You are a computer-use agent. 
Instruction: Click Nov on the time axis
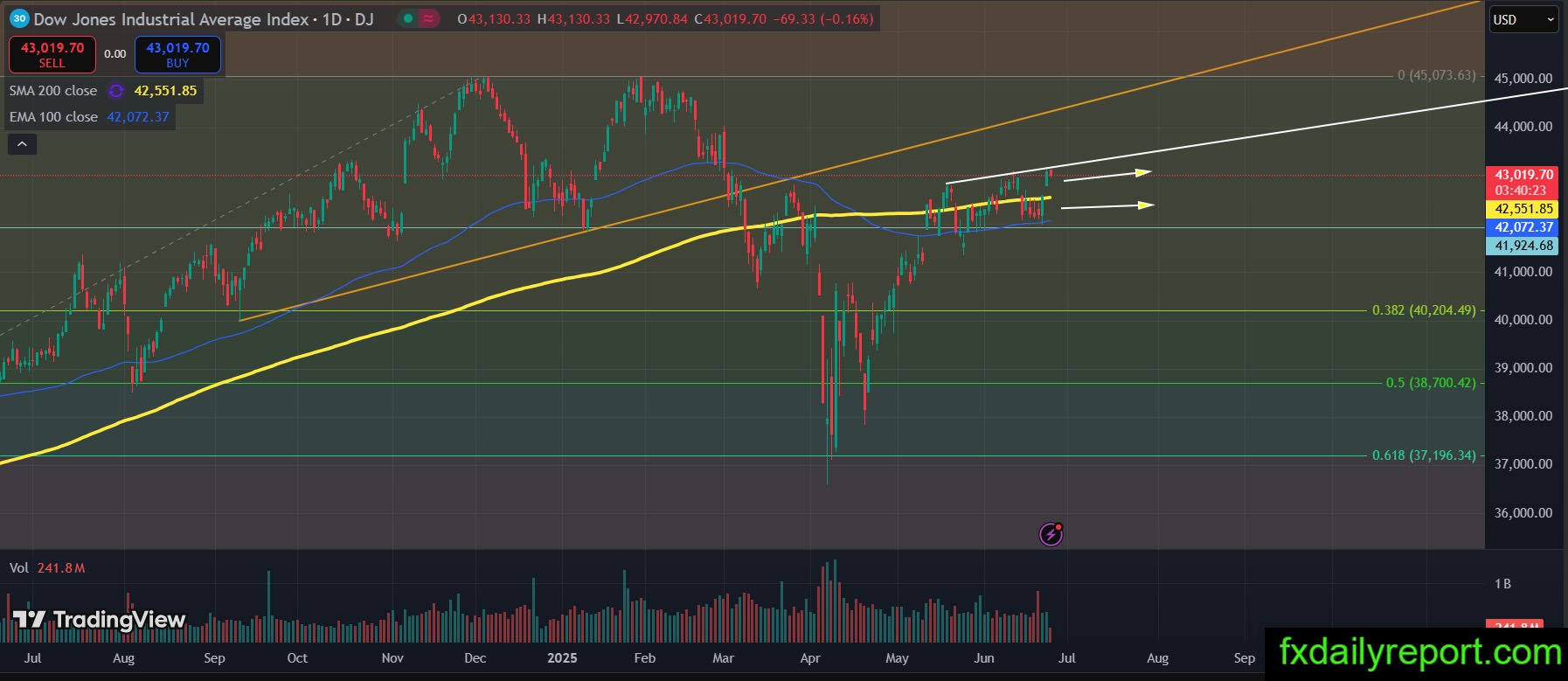(x=392, y=658)
